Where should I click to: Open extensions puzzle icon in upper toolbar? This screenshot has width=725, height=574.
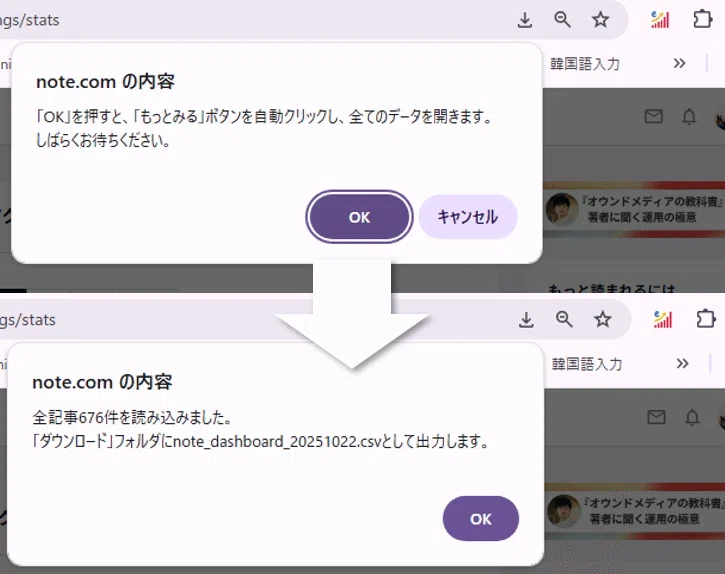[702, 19]
